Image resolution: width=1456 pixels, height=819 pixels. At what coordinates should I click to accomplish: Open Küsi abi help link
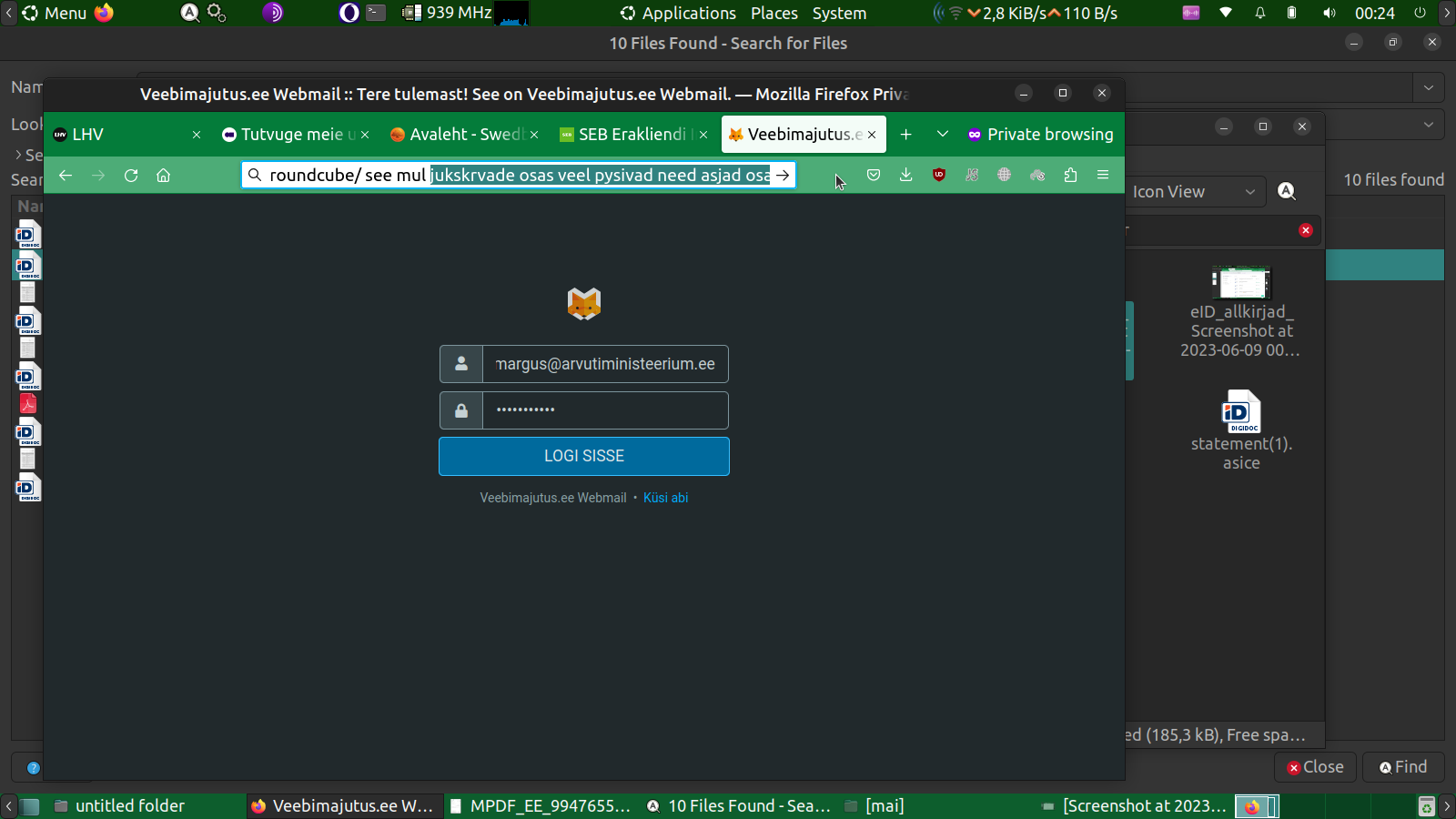(x=665, y=498)
